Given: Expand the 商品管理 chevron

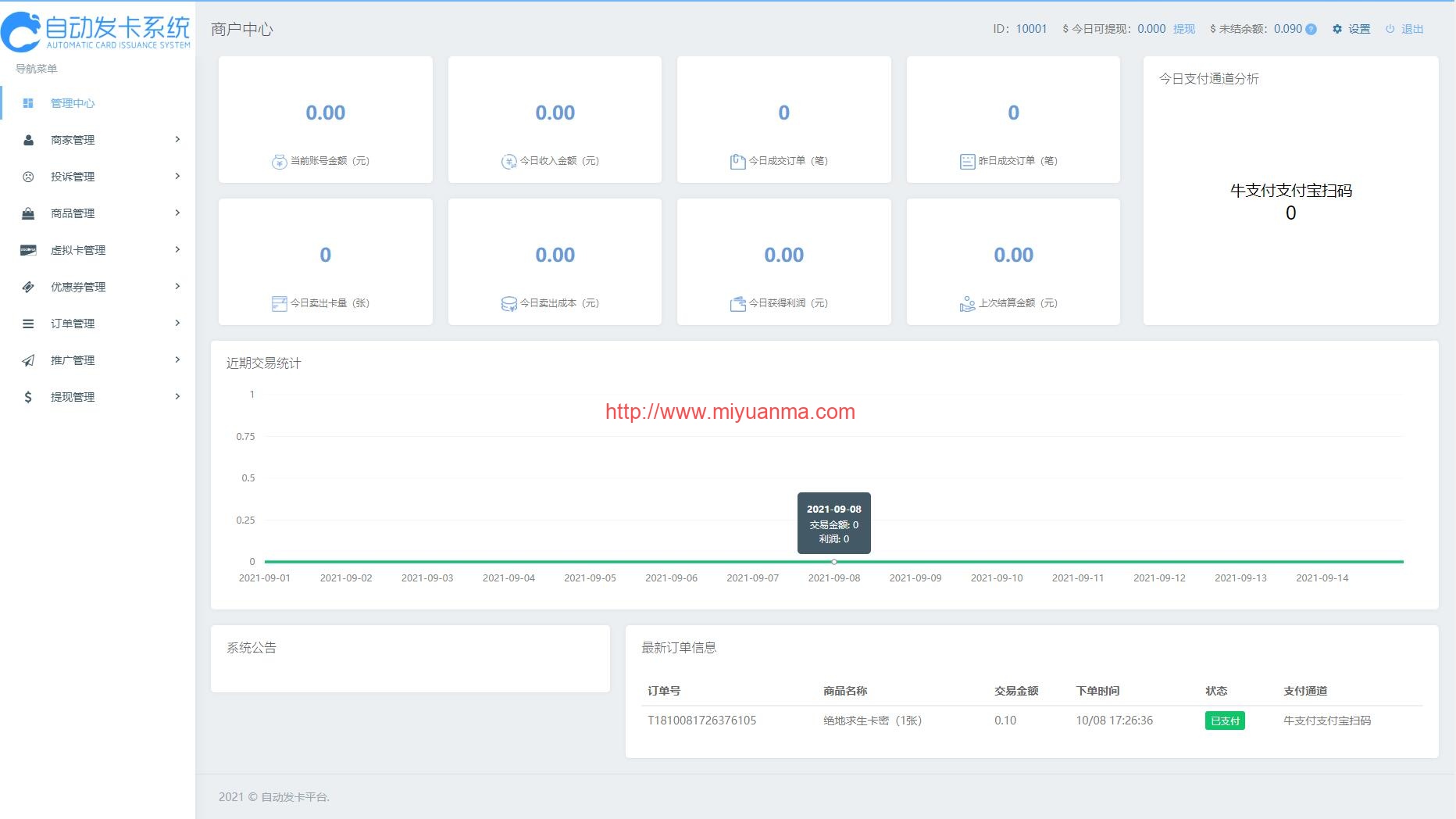Looking at the screenshot, I should [x=177, y=213].
